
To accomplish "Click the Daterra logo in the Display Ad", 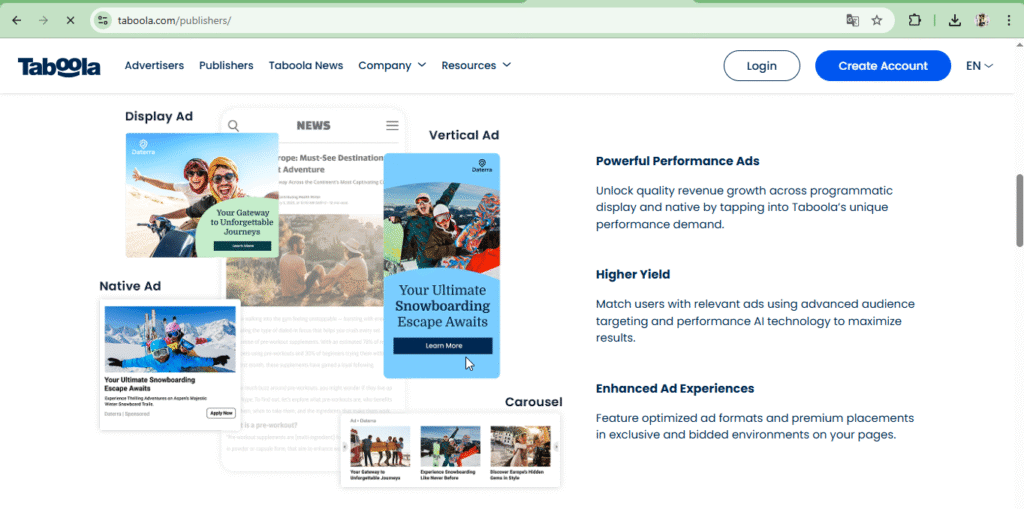I will [x=144, y=146].
